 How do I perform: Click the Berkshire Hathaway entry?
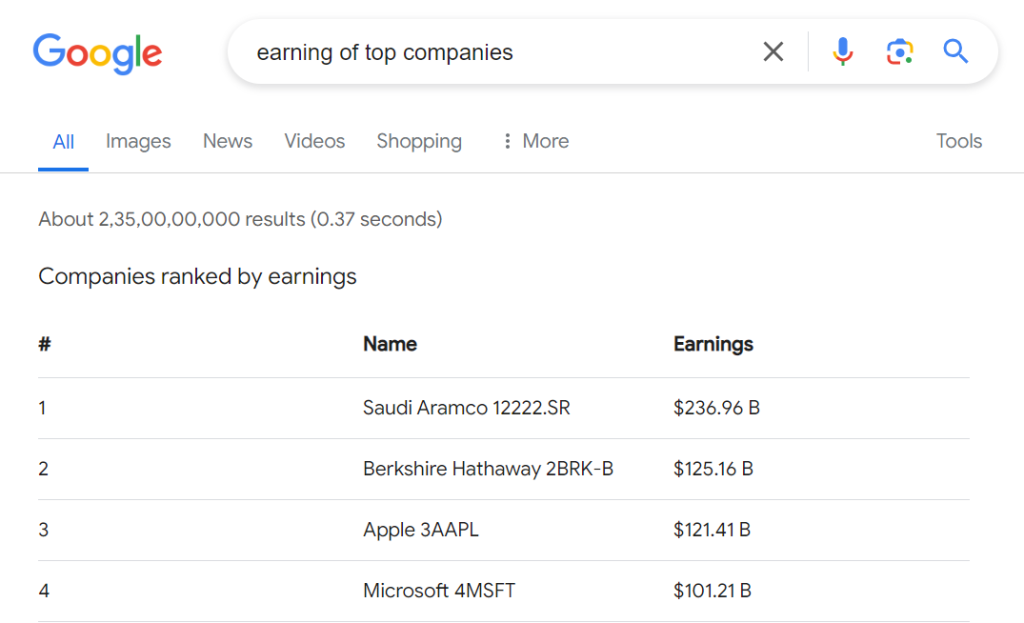[488, 469]
